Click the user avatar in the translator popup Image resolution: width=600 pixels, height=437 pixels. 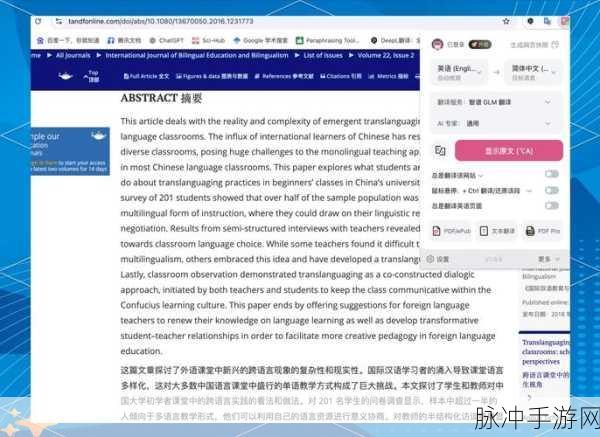pyautogui.click(x=437, y=44)
